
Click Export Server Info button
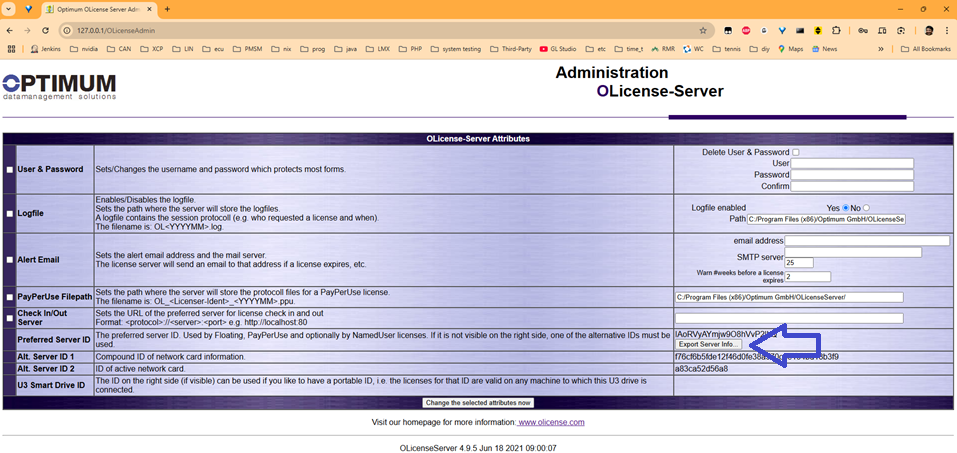[x=708, y=345]
